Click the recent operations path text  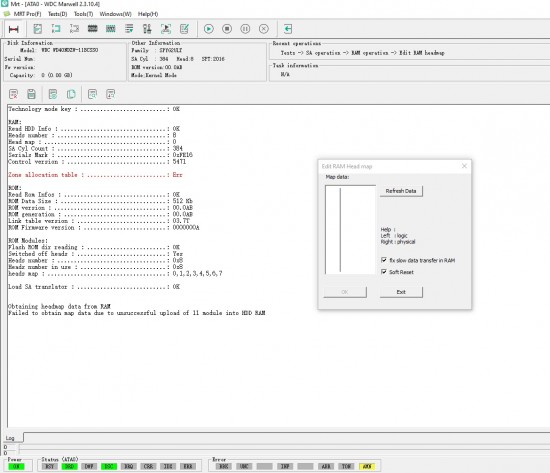pos(362,53)
